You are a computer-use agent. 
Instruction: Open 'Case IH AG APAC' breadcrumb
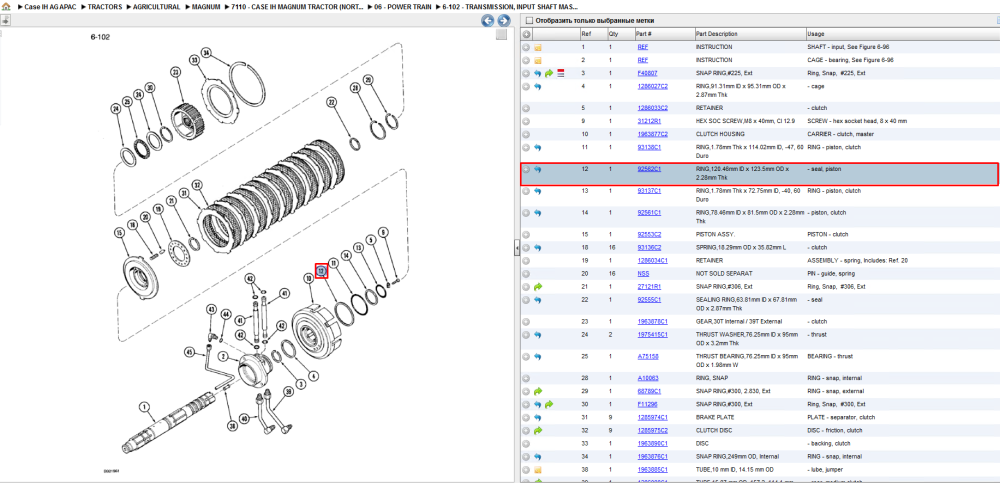point(50,6)
